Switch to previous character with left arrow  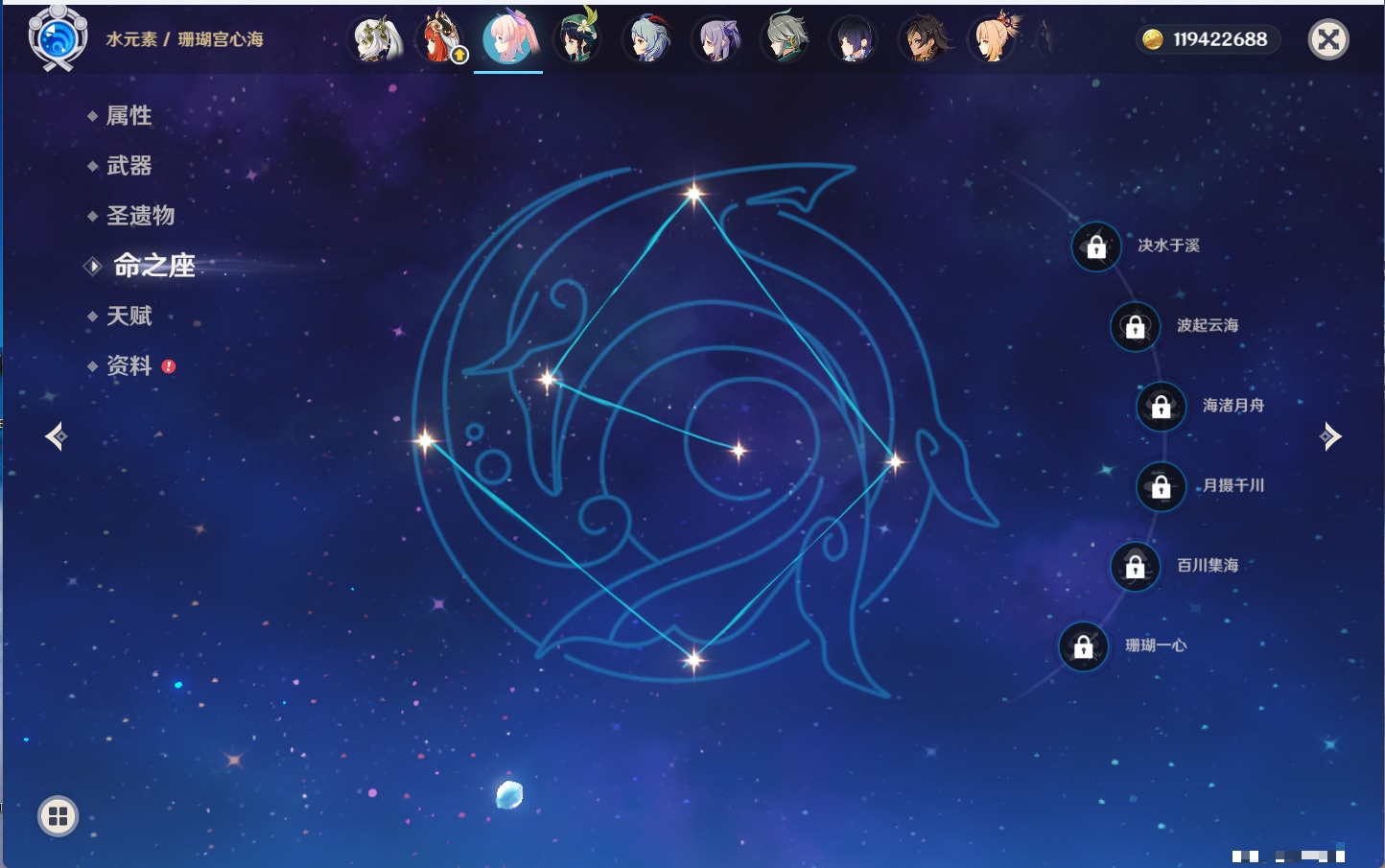click(x=56, y=436)
